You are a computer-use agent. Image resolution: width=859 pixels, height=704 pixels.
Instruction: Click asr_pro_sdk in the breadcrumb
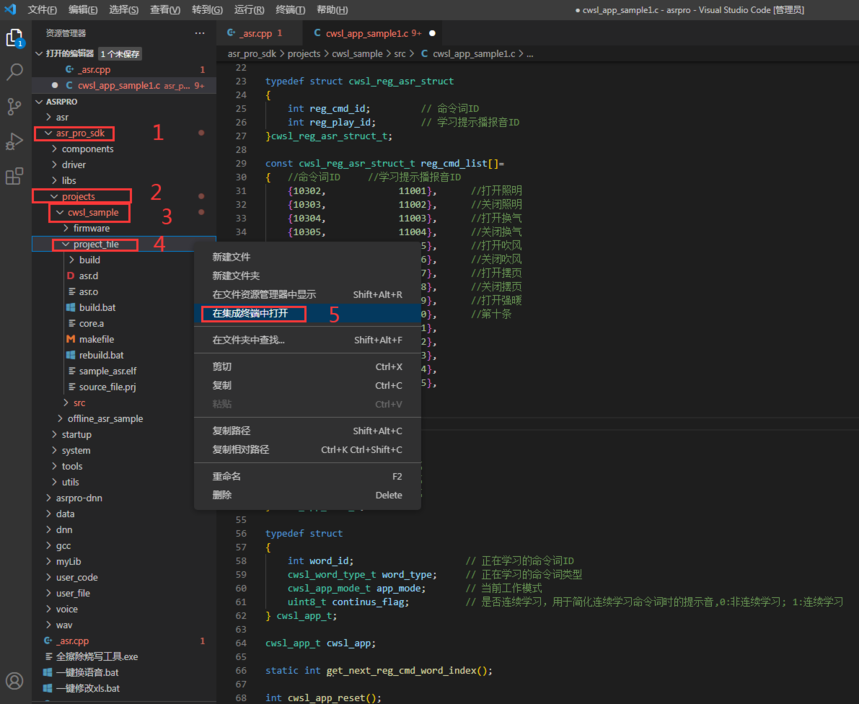(x=252, y=54)
